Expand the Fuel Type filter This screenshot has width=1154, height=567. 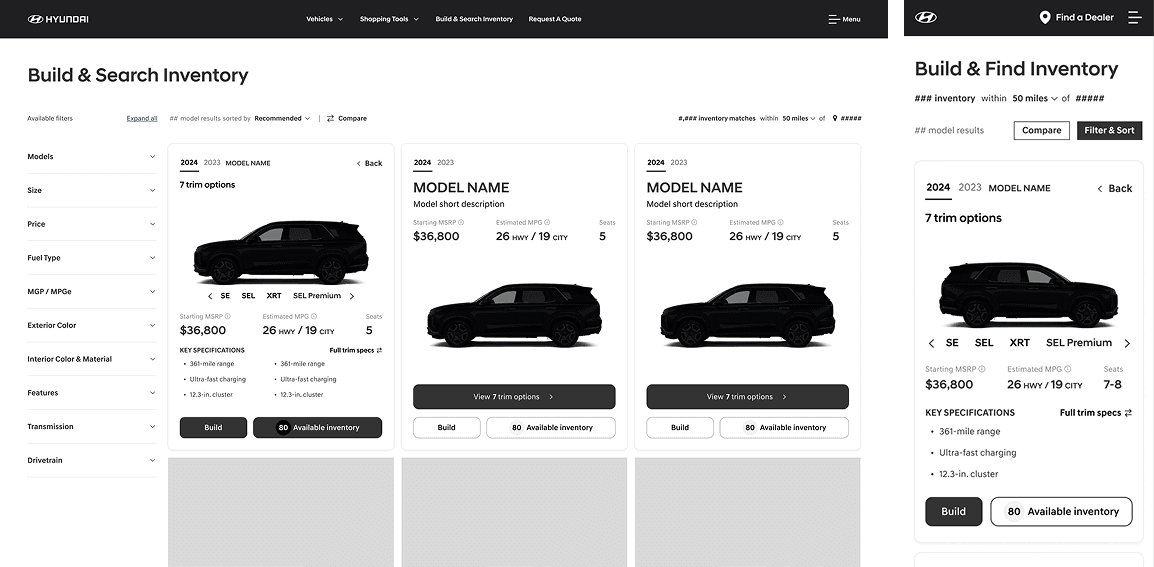pyautogui.click(x=92, y=258)
